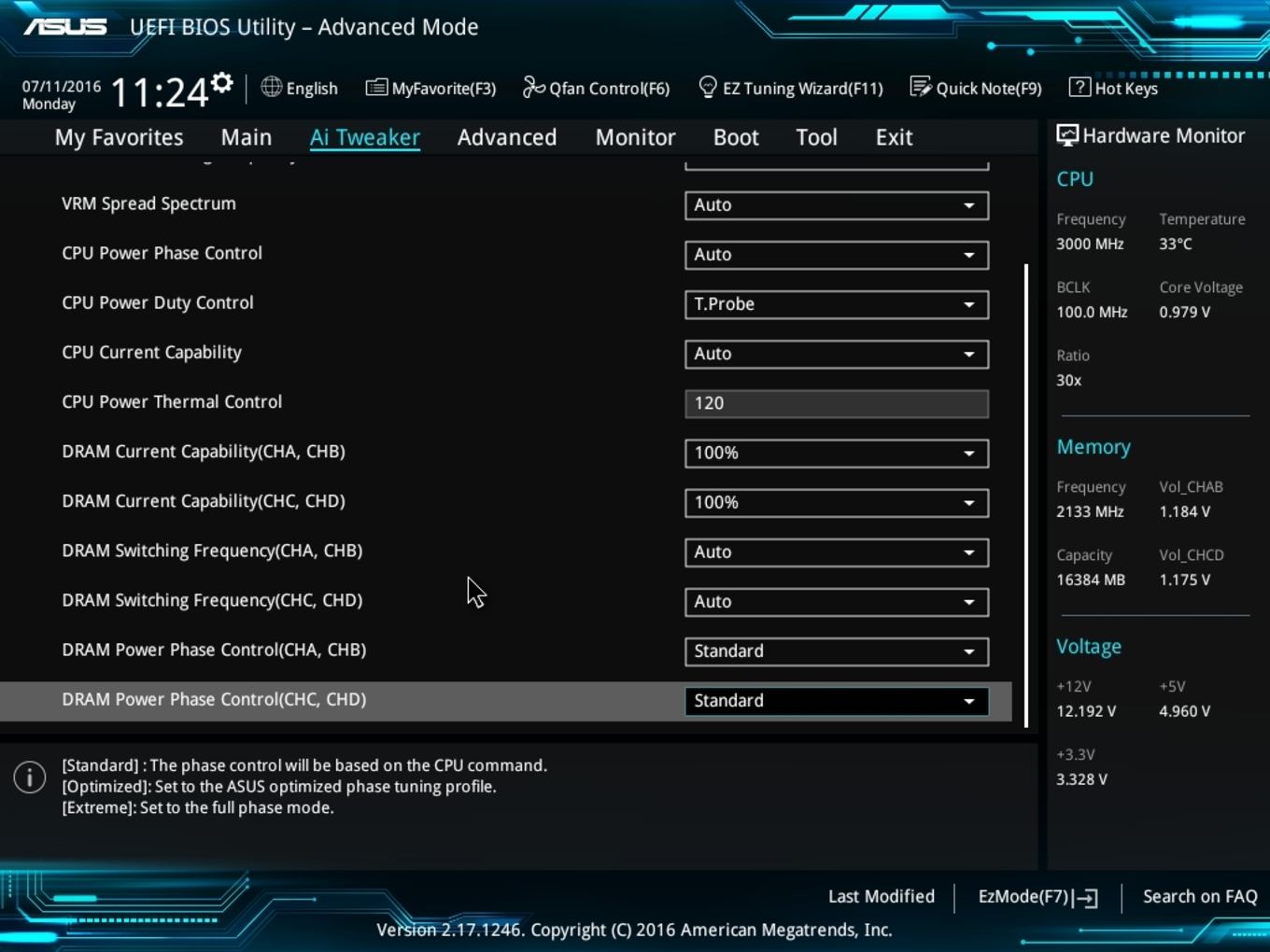Screen dimensions: 1270x952
Task: Click the Last Modified button
Action: [x=882, y=896]
